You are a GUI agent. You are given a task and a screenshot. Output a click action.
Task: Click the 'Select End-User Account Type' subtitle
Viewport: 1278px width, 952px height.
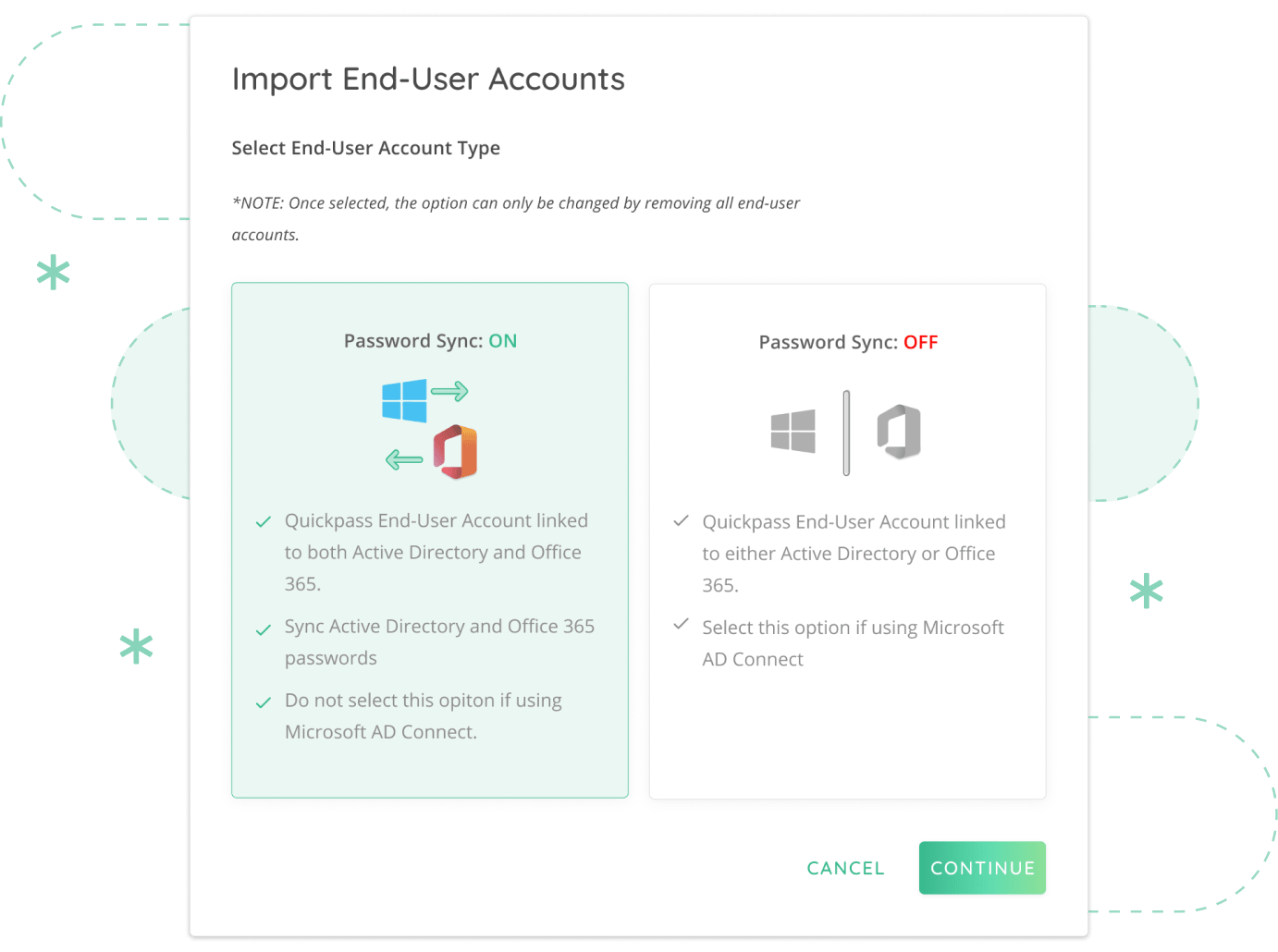pyautogui.click(x=365, y=148)
